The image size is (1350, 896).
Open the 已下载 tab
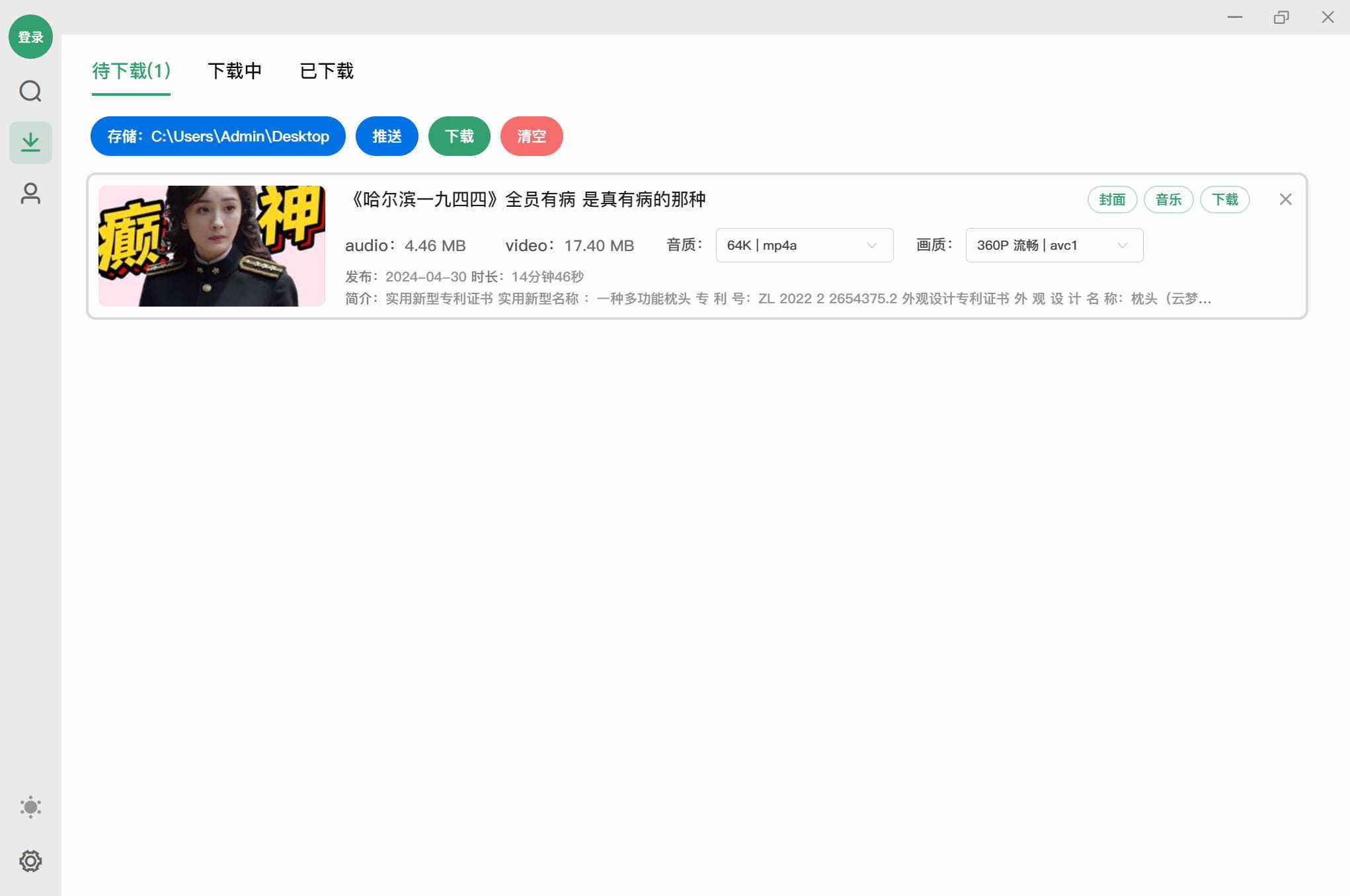[x=327, y=71]
